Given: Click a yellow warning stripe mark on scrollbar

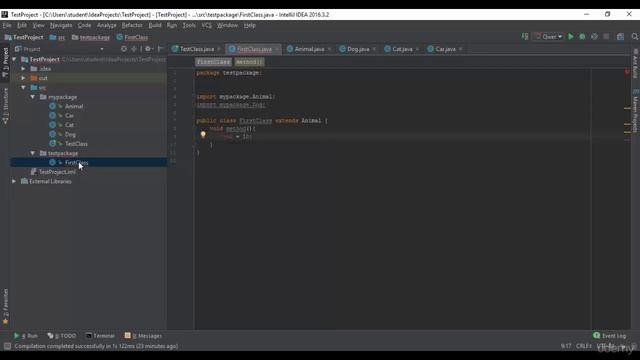Looking at the screenshot, I should pyautogui.click(x=627, y=108).
